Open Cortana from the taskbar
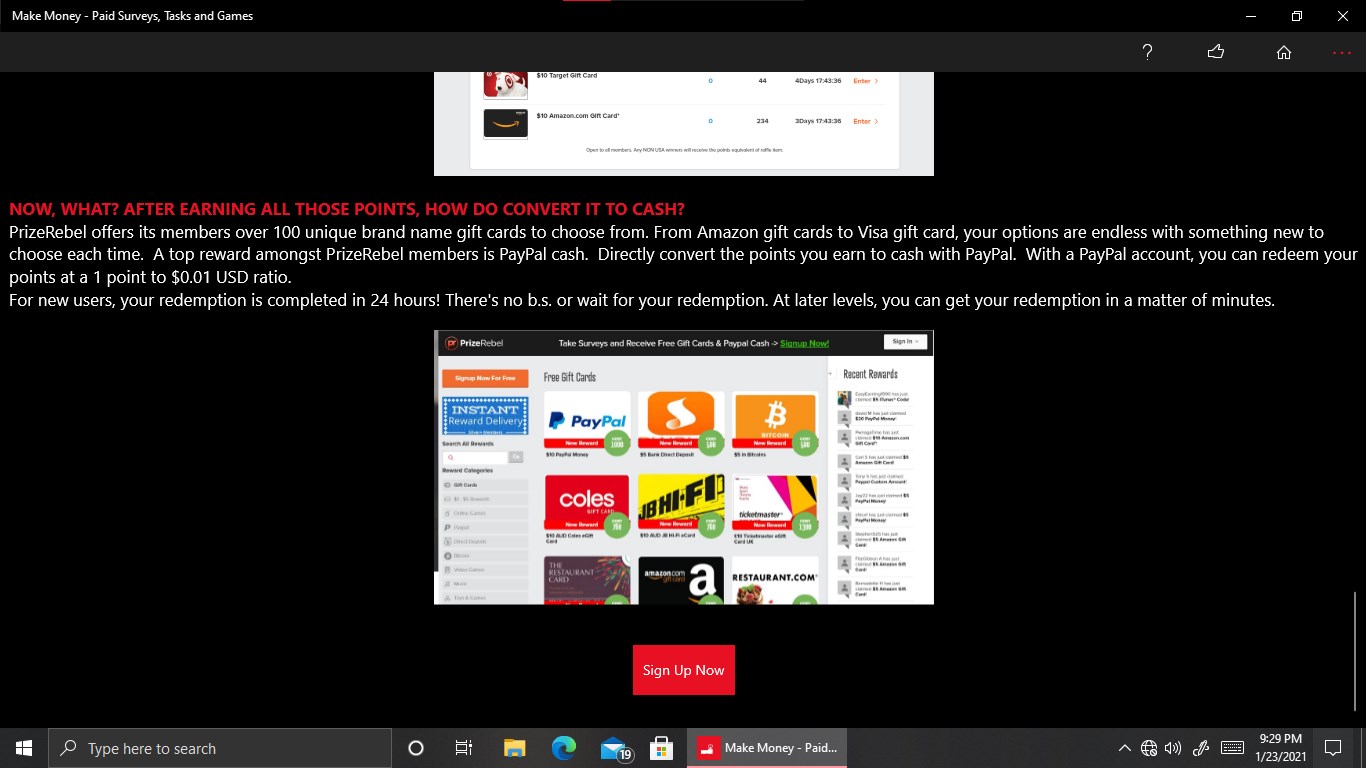This screenshot has width=1366, height=768. pyautogui.click(x=416, y=748)
